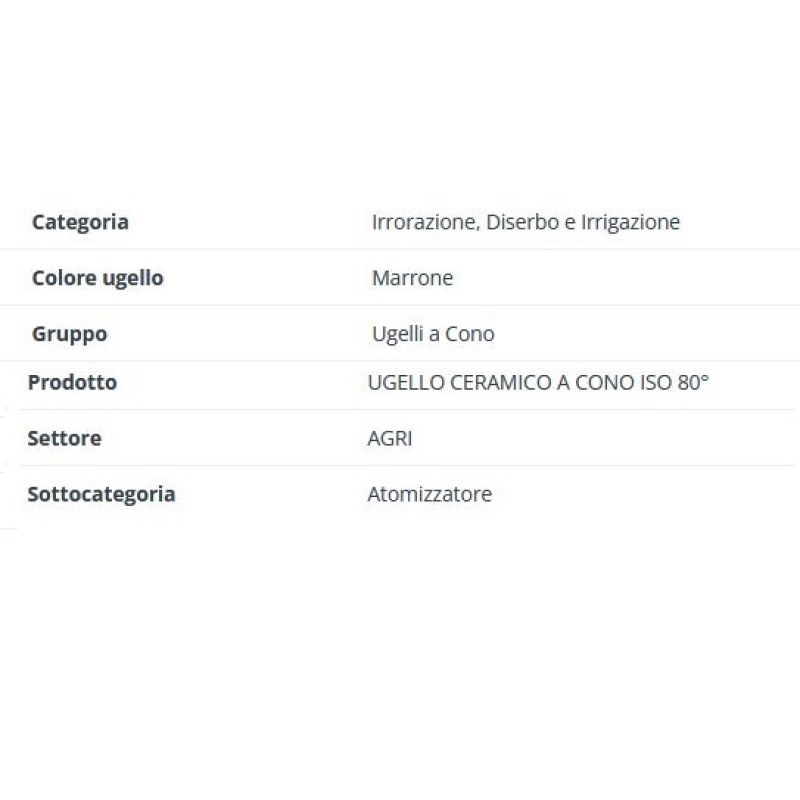Click the Marrone nozzle color value
Viewport: 800px width, 800px height.
(412, 278)
